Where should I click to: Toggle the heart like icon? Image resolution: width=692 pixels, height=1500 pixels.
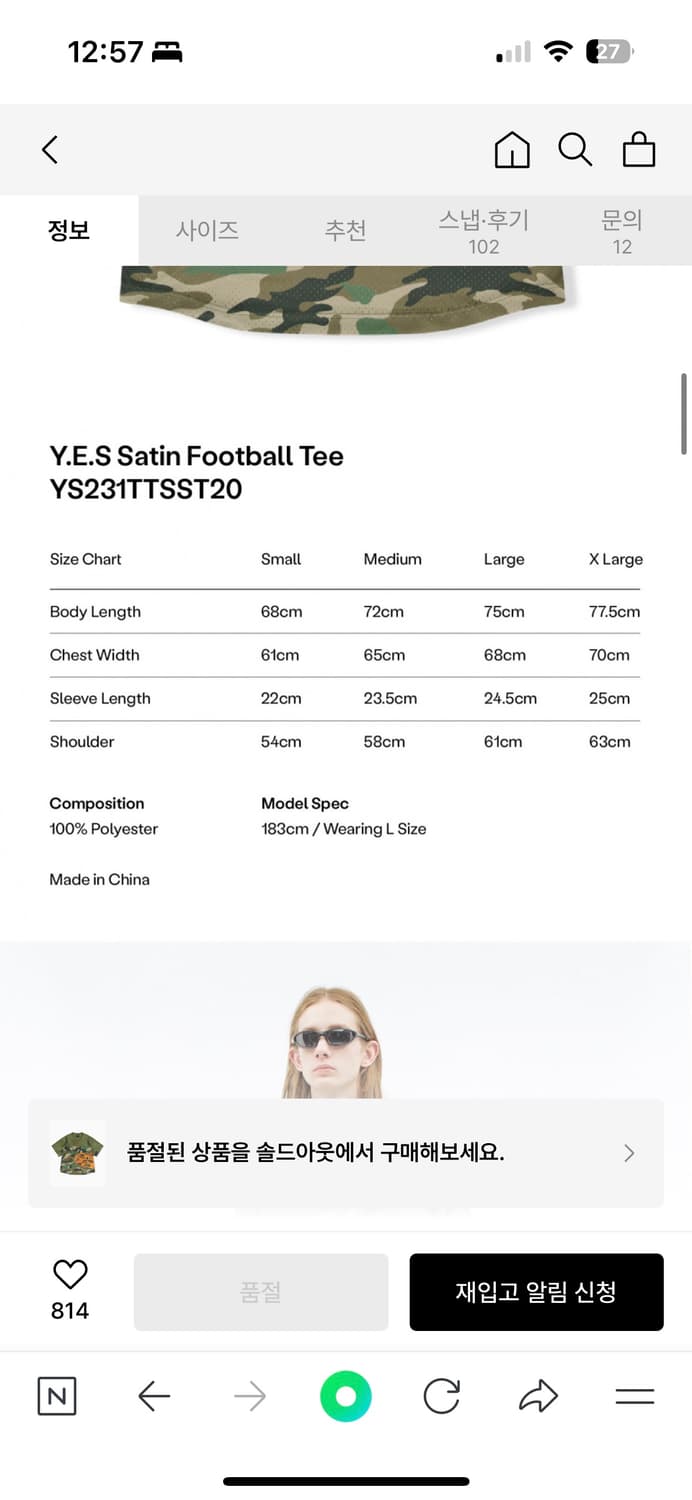[x=70, y=1274]
